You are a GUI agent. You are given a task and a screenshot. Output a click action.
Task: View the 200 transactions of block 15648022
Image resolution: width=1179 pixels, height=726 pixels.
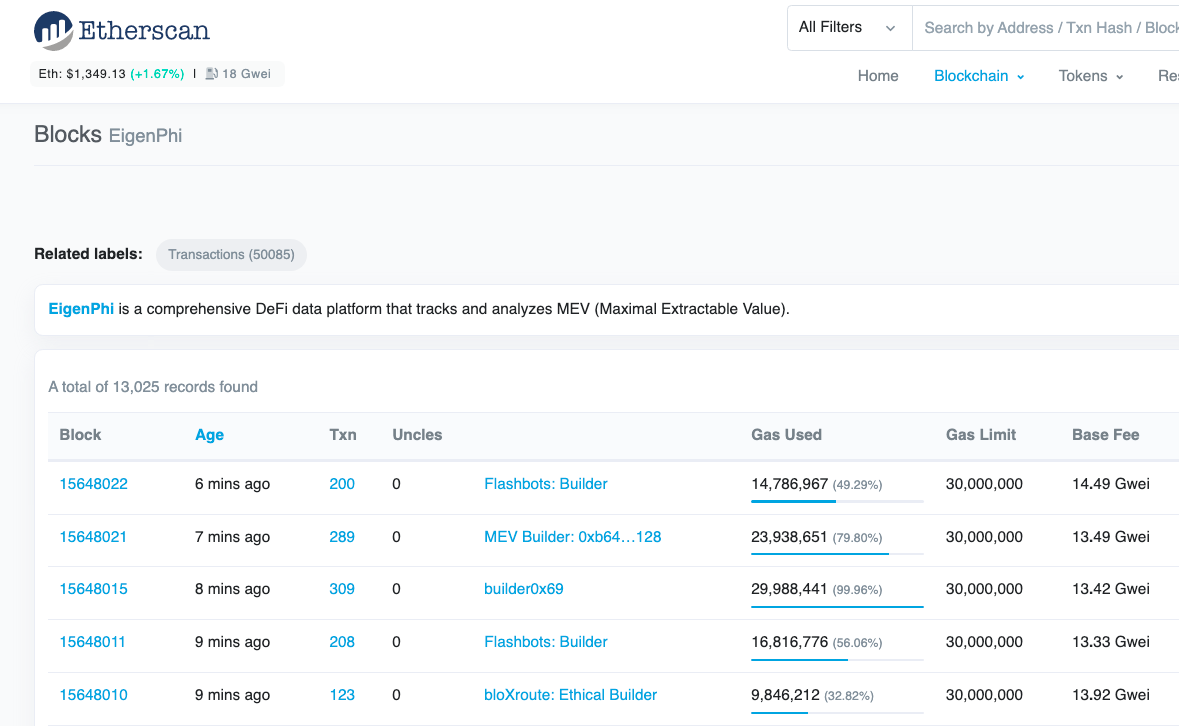pyautogui.click(x=342, y=484)
